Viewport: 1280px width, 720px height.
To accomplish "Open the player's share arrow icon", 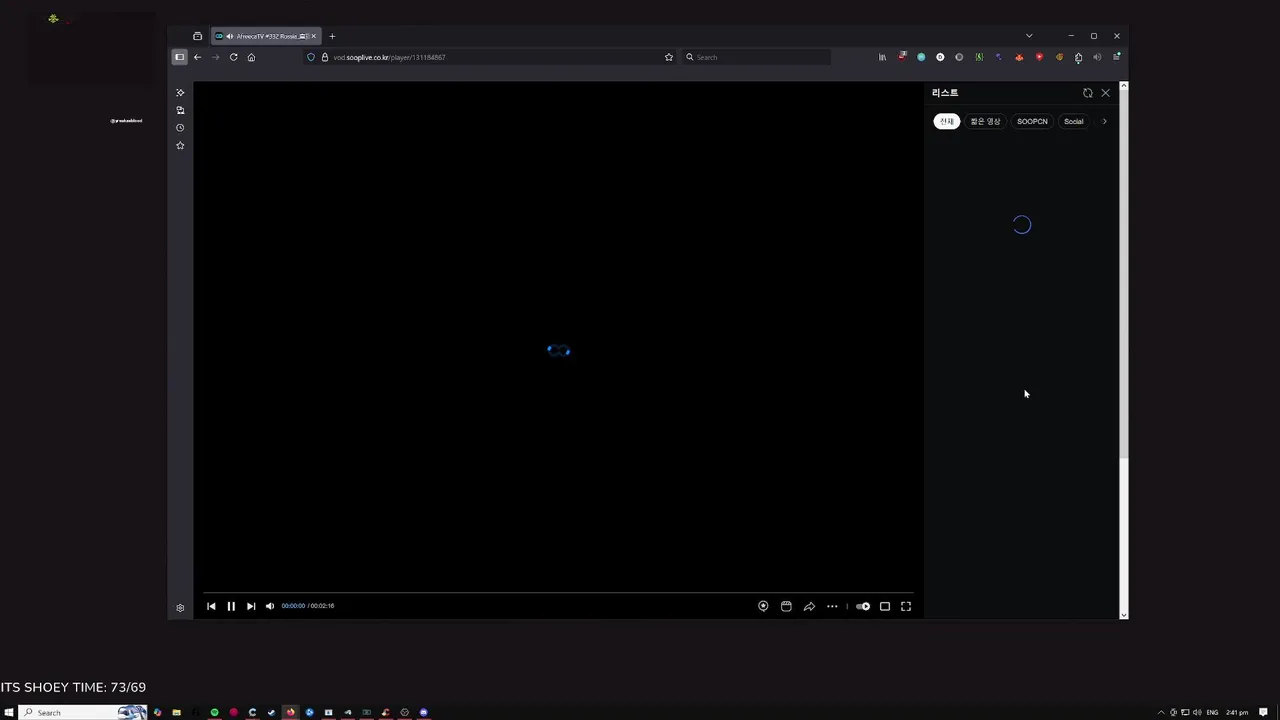I will point(809,606).
